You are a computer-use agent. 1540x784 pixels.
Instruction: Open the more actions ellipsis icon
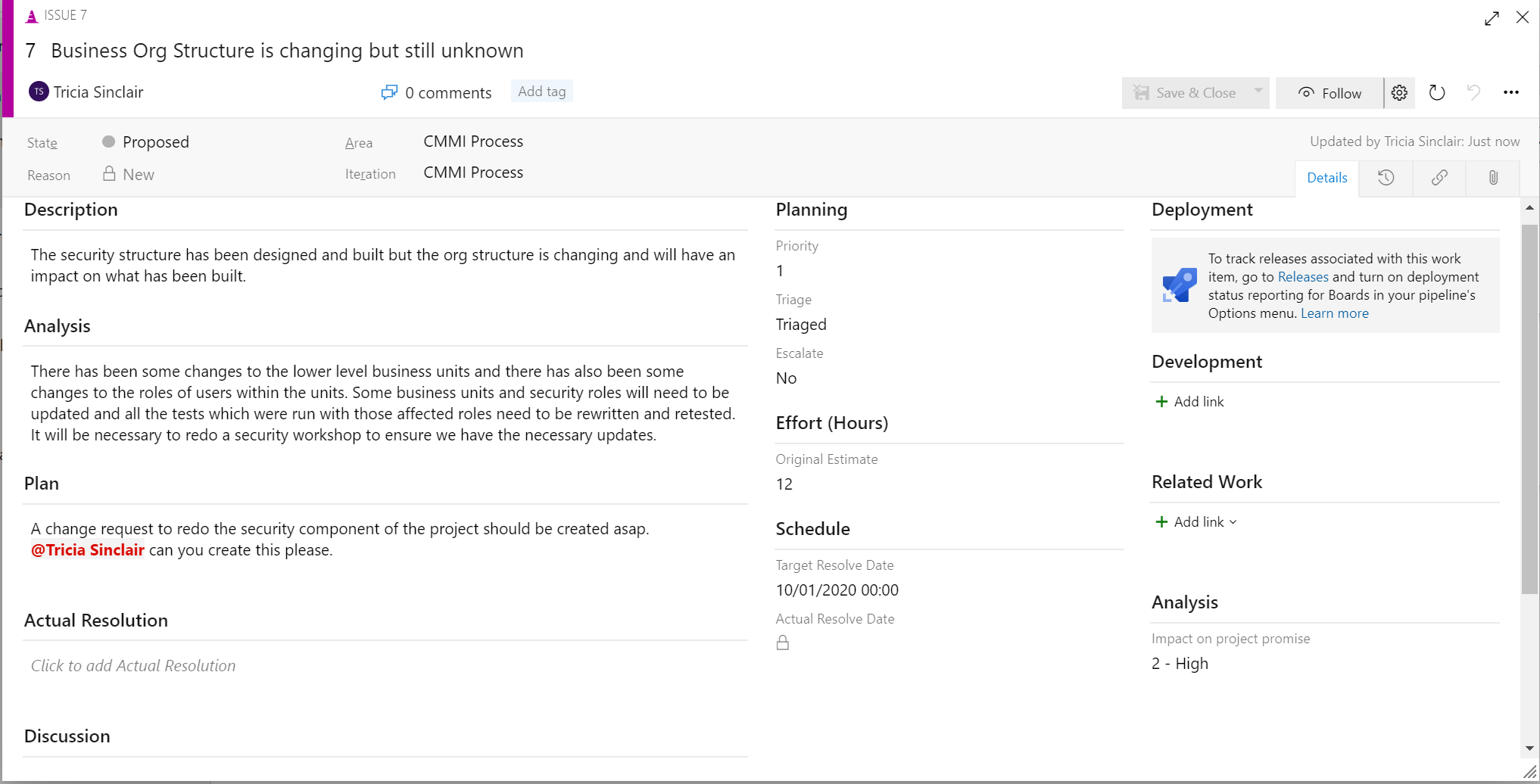pos(1511,92)
